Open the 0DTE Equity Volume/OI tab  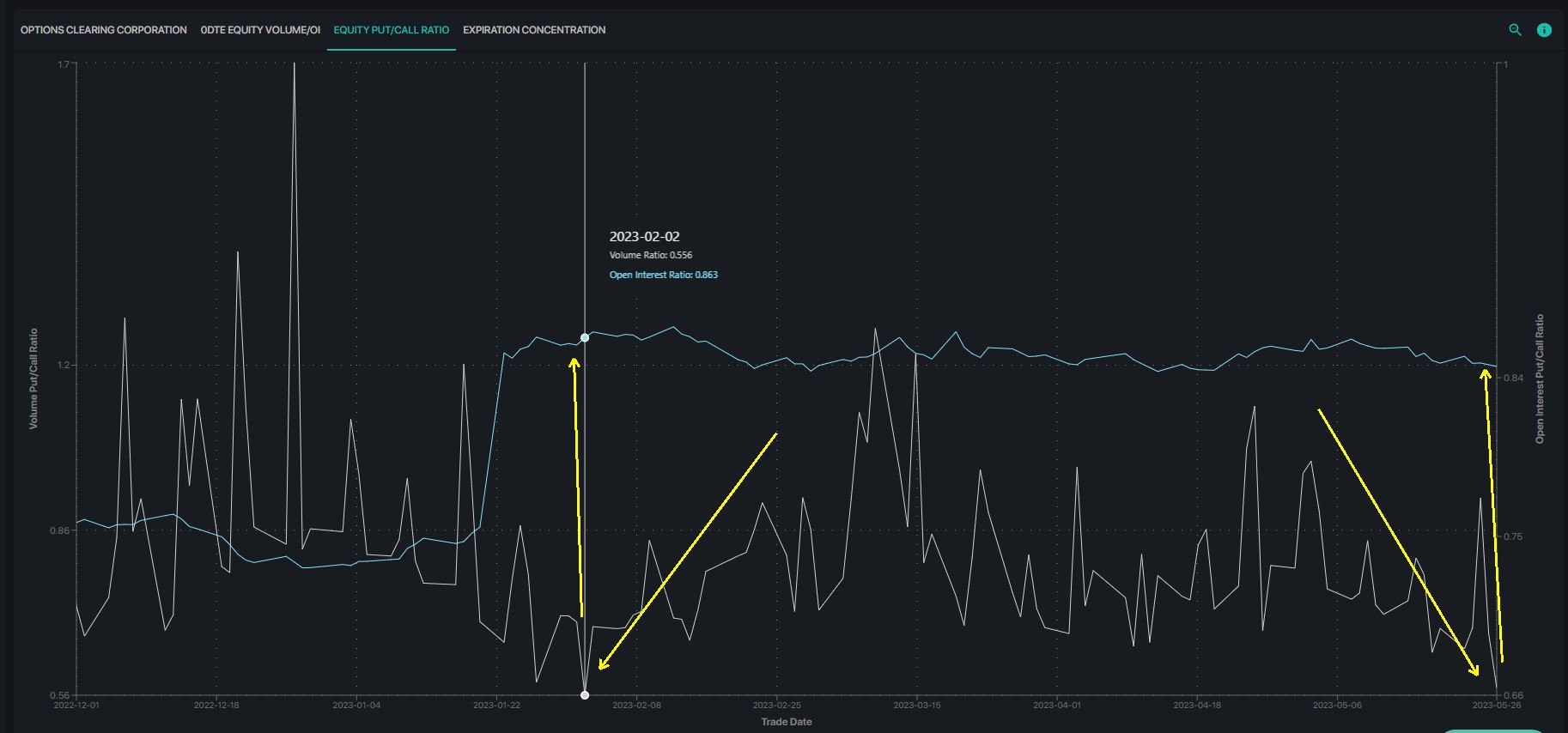260,30
